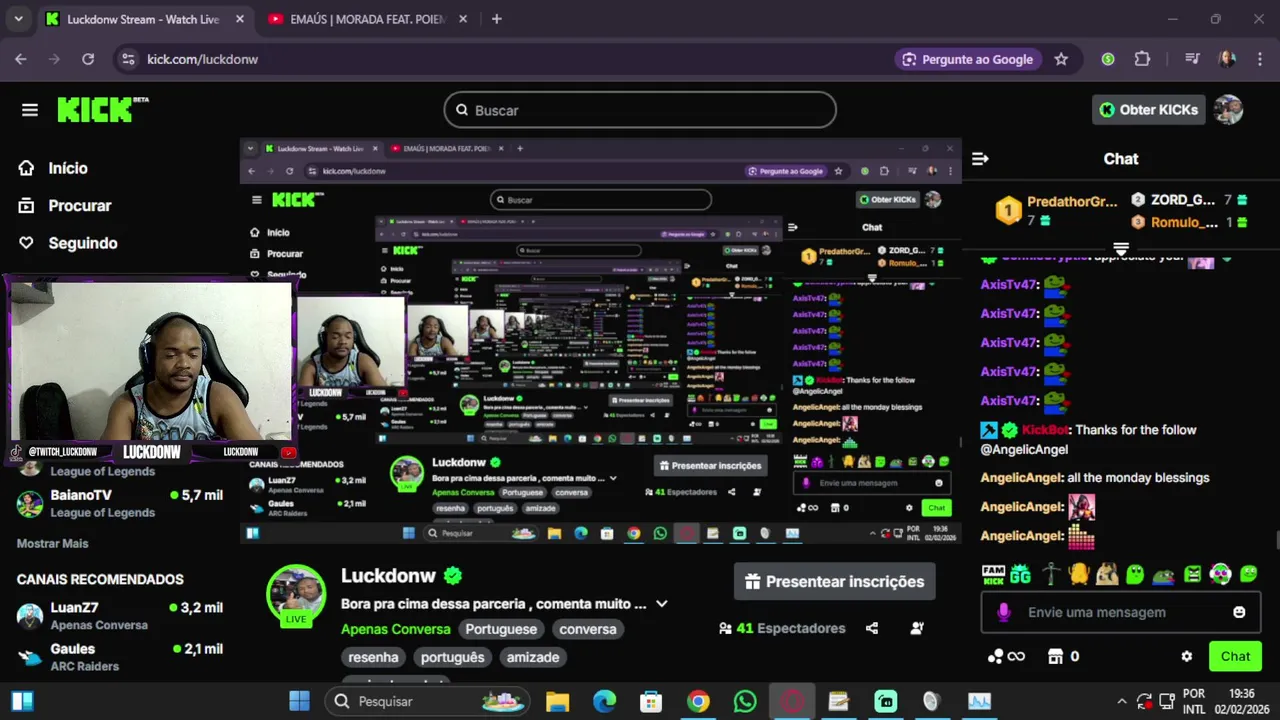Go back in browser history
The width and height of the screenshot is (1280, 720).
(x=21, y=59)
